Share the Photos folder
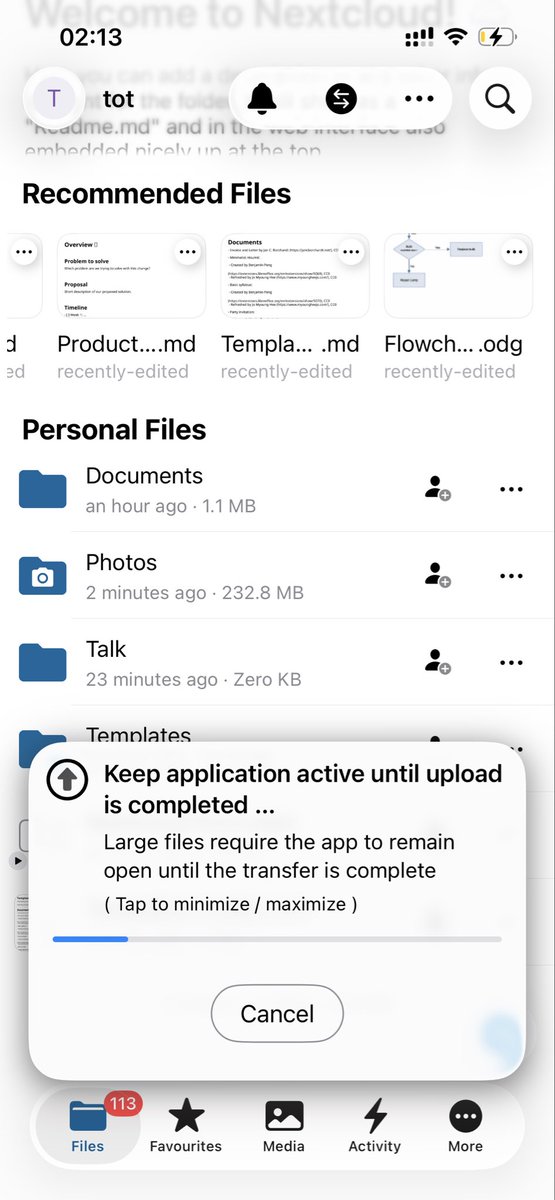 tap(437, 575)
